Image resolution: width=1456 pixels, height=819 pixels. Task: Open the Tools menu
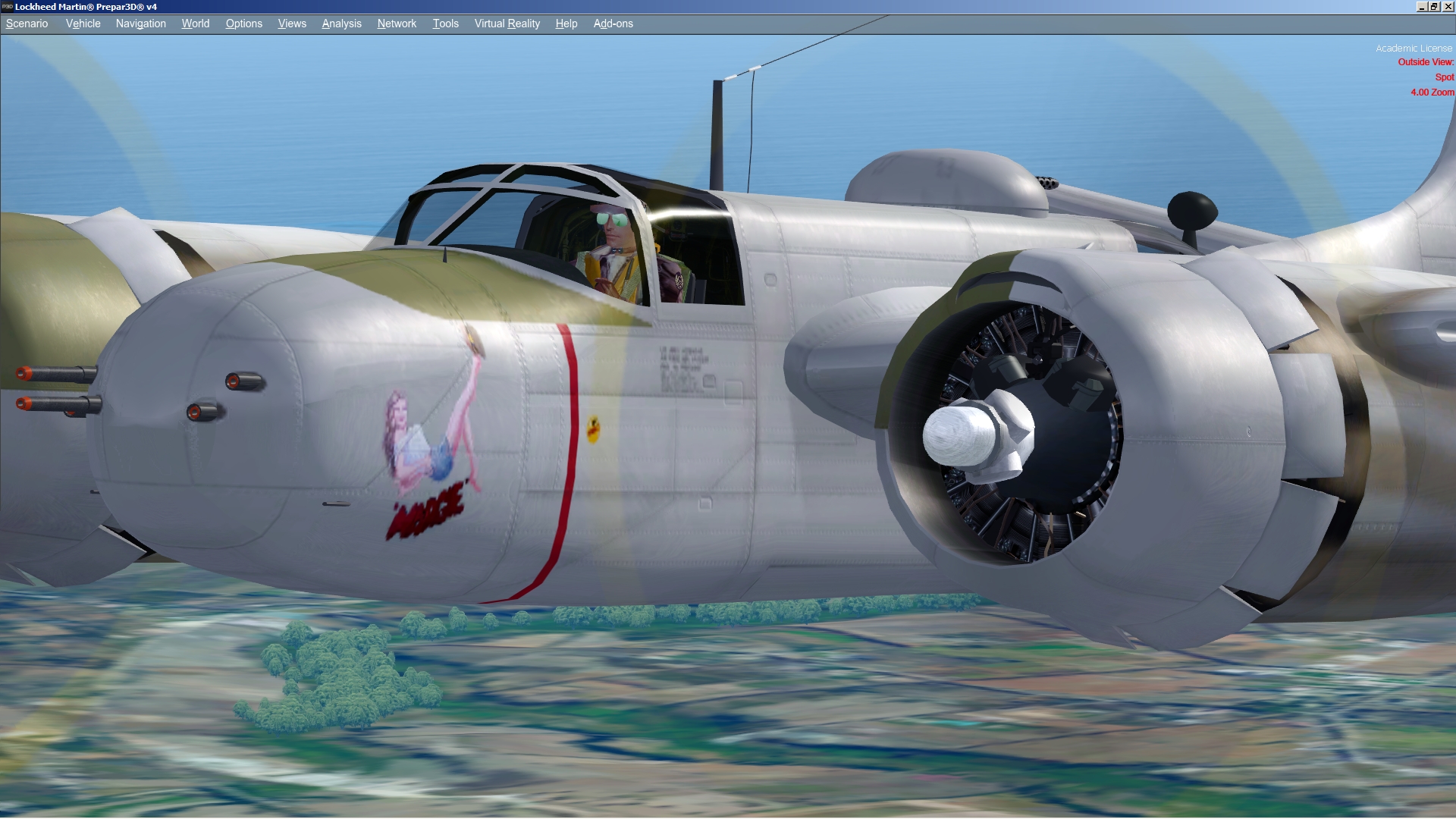(445, 24)
